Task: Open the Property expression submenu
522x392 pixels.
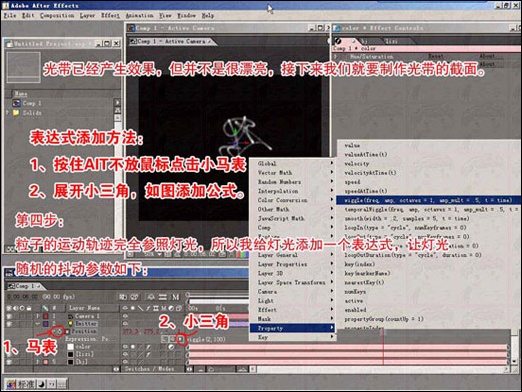Action: click(292, 328)
